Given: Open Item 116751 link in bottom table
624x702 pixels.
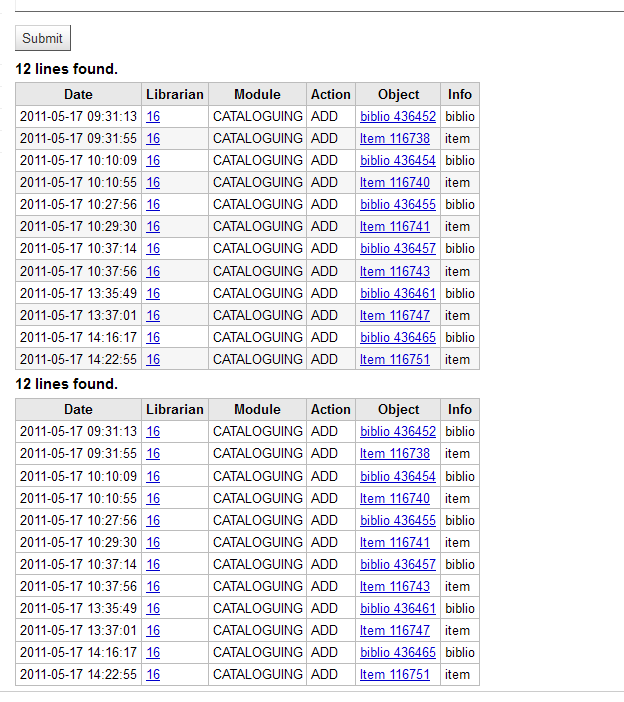Looking at the screenshot, I should 394,674.
